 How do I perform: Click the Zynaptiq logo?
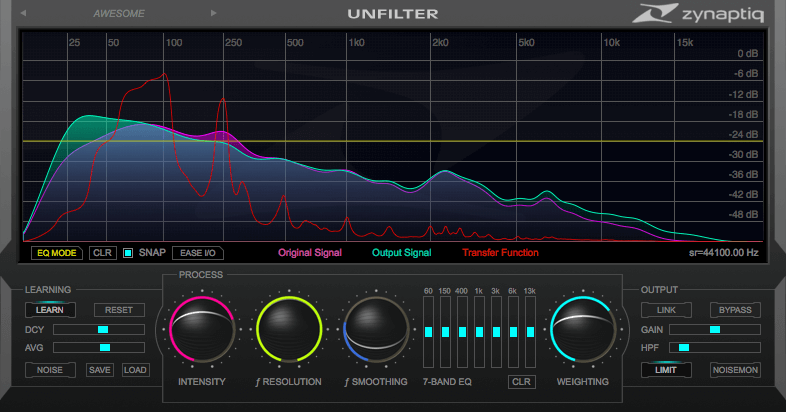704,14
